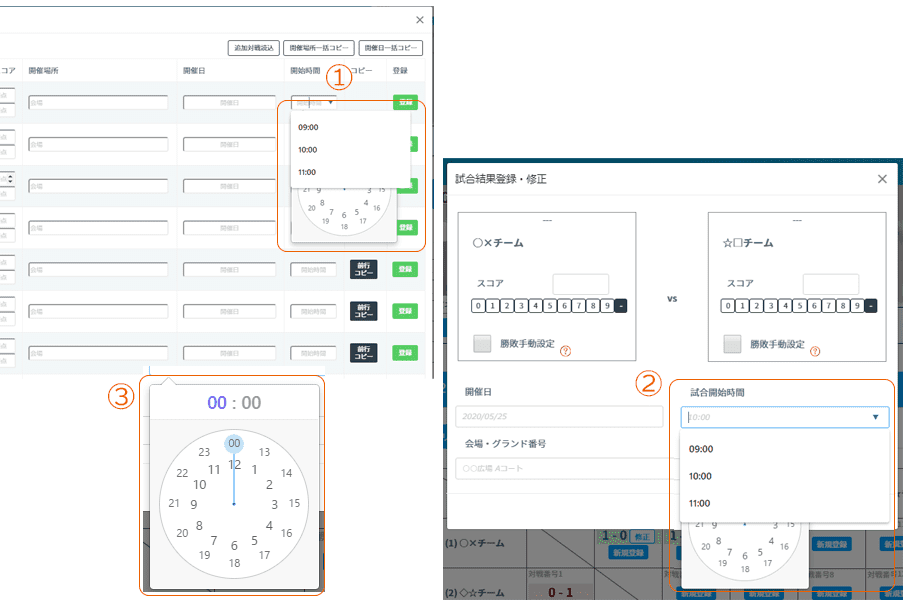Select score 4 for ☆□チーム
This screenshot has height=600, width=903.
786,306
